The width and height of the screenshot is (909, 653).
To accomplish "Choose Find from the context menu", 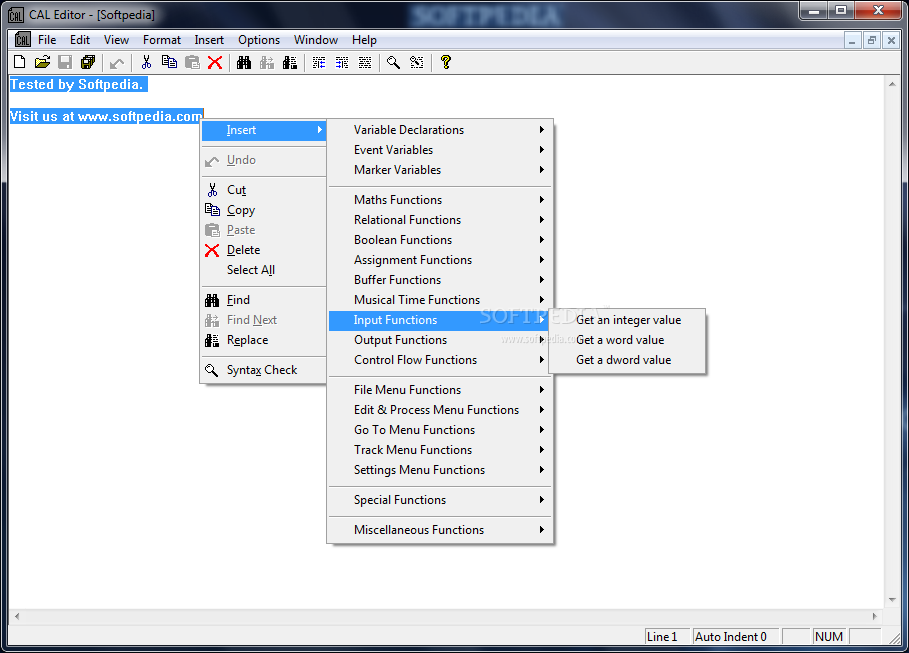I will click(264, 300).
